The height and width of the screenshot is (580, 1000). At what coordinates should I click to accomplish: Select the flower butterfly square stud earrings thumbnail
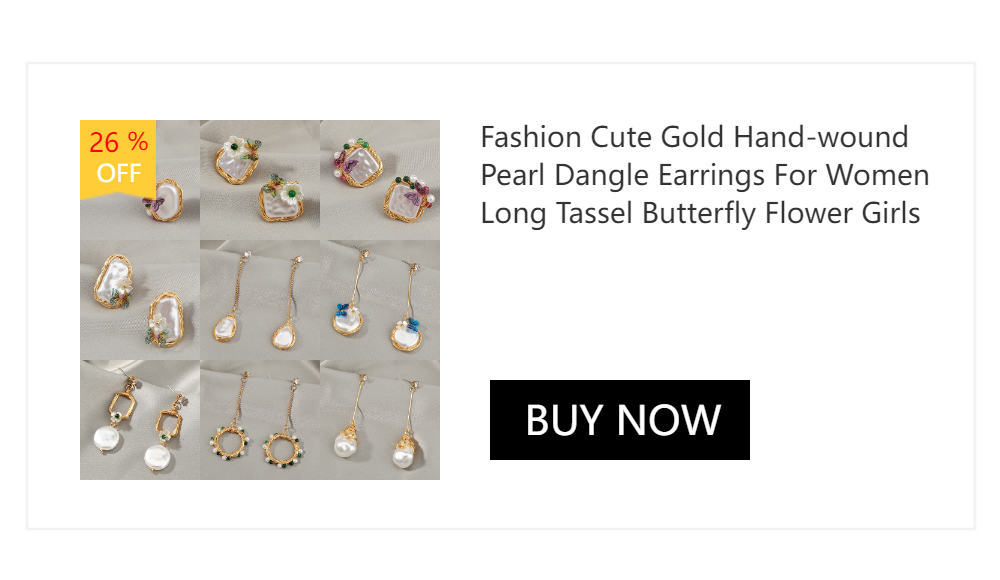pyautogui.click(x=260, y=180)
